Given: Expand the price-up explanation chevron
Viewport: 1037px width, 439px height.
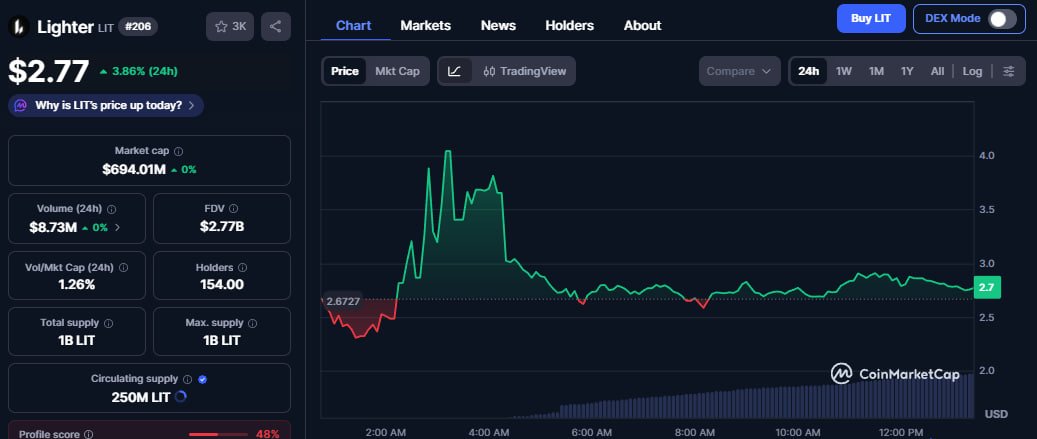Looking at the screenshot, I should [x=191, y=105].
